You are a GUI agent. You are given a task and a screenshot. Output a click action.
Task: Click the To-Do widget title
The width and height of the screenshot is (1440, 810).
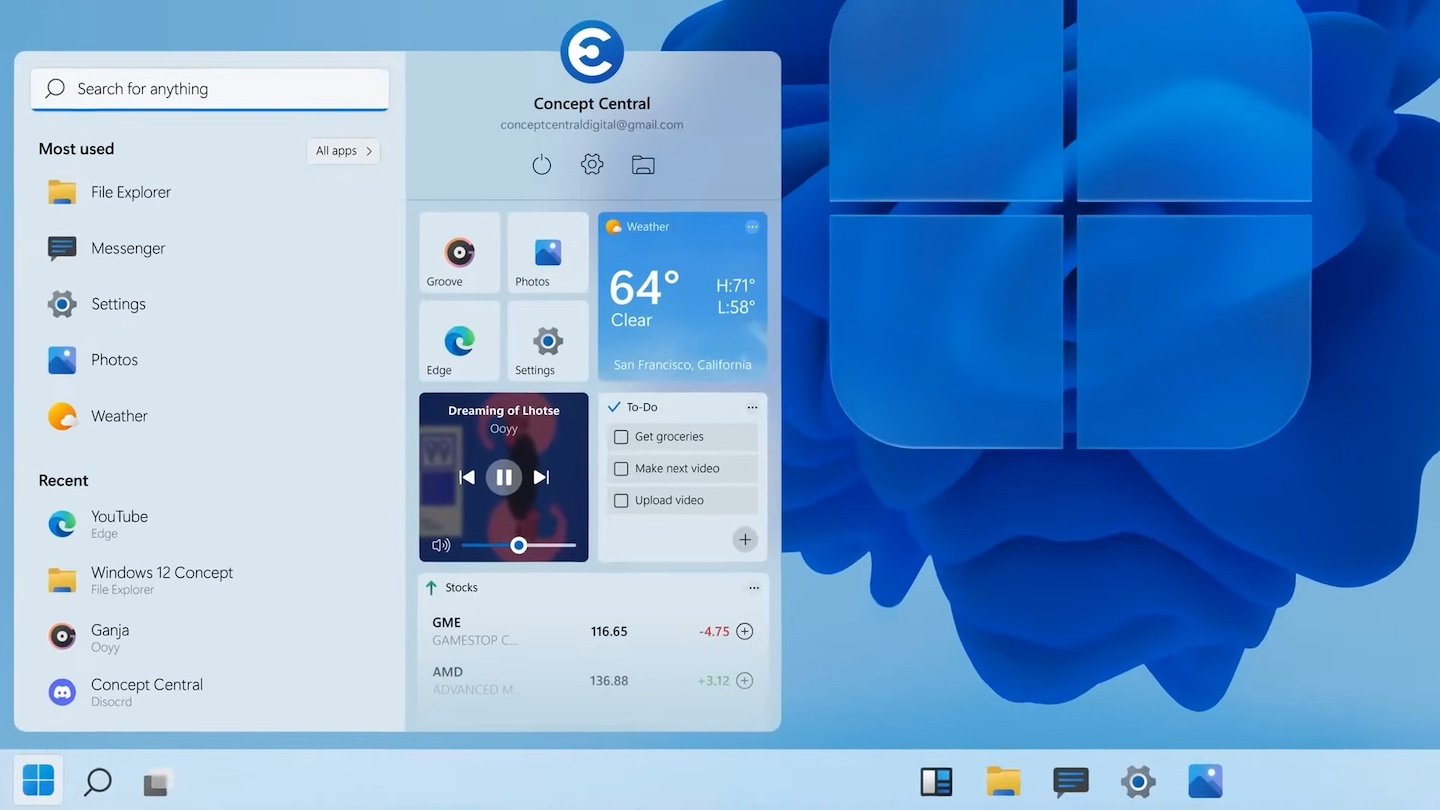pyautogui.click(x=642, y=407)
